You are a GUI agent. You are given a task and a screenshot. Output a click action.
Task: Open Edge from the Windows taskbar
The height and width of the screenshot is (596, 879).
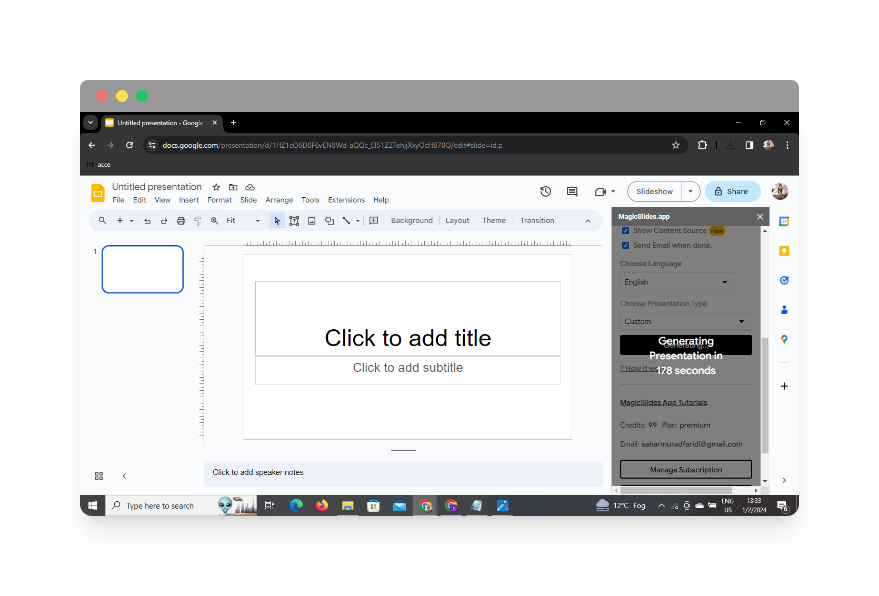tap(296, 506)
